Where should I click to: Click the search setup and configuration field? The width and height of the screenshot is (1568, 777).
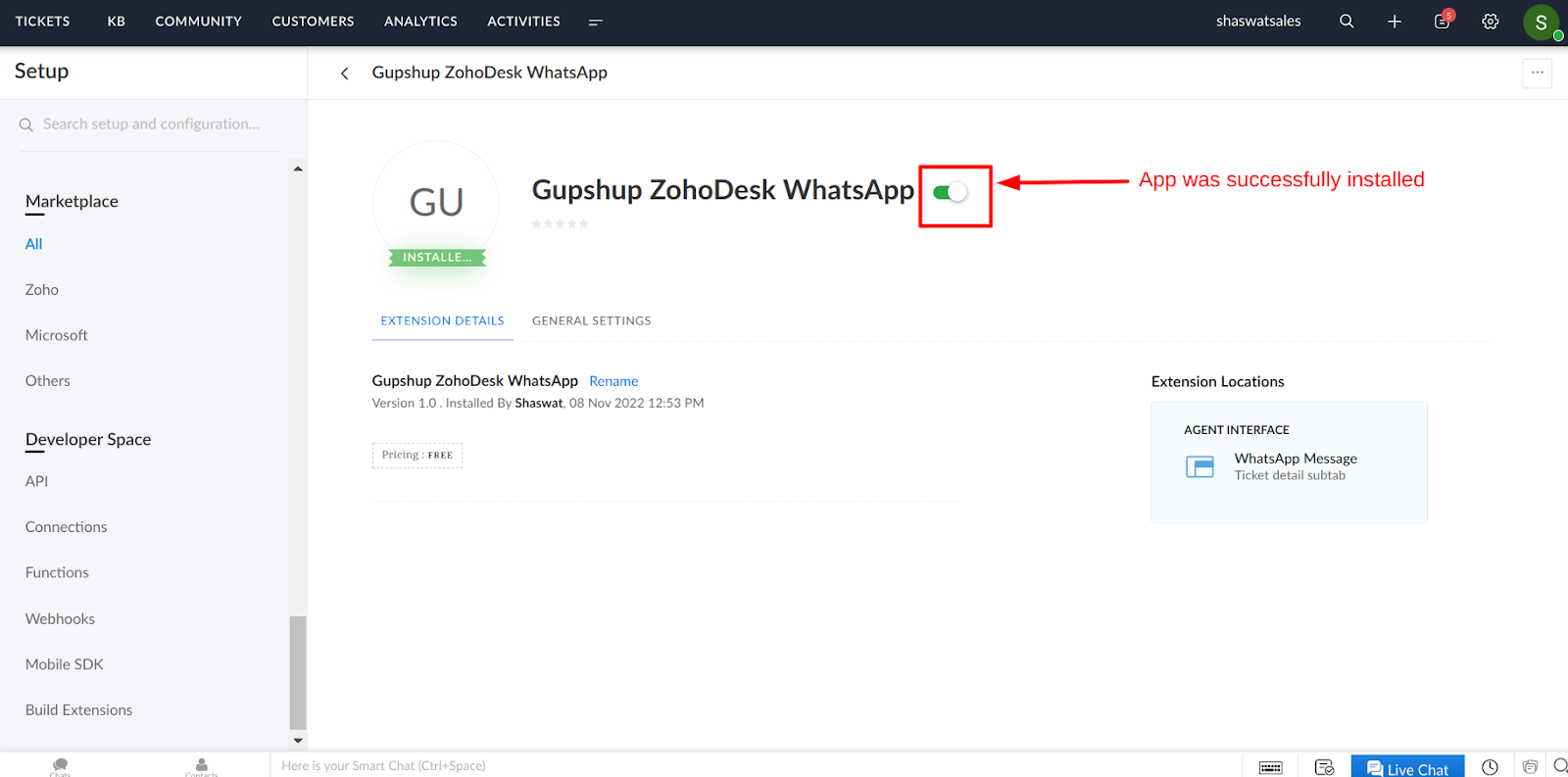tap(149, 124)
